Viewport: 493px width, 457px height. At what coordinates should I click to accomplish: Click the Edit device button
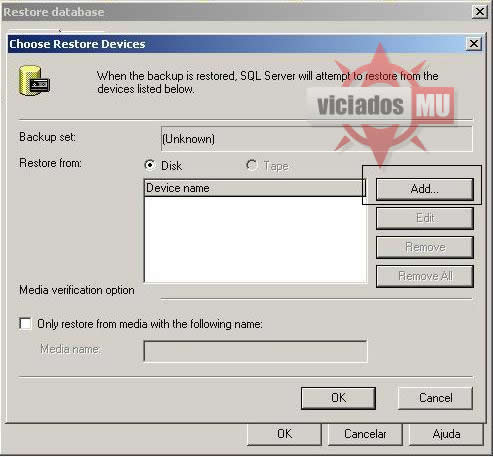coord(425,218)
